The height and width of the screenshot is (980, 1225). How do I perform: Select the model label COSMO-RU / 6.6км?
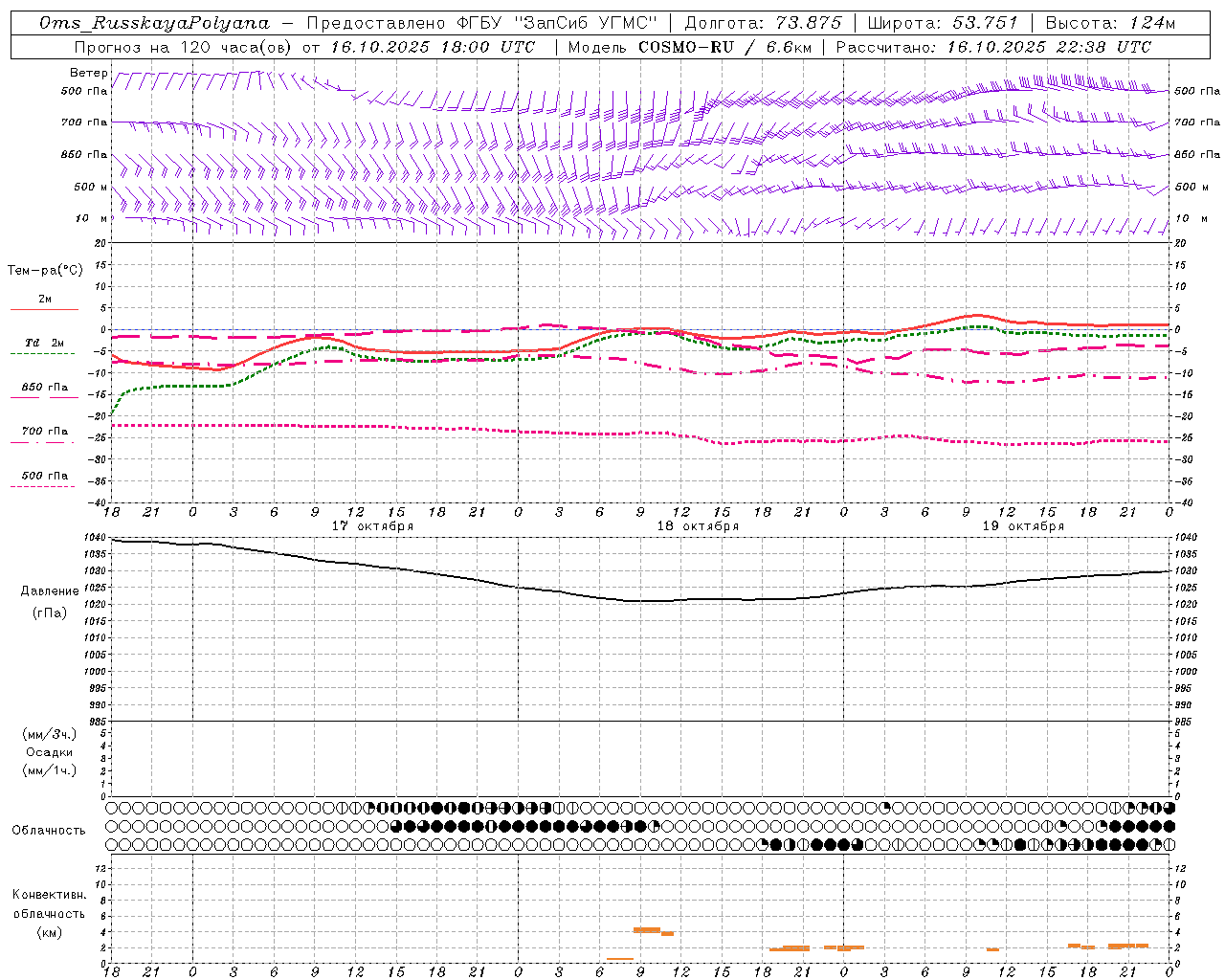tap(724, 47)
